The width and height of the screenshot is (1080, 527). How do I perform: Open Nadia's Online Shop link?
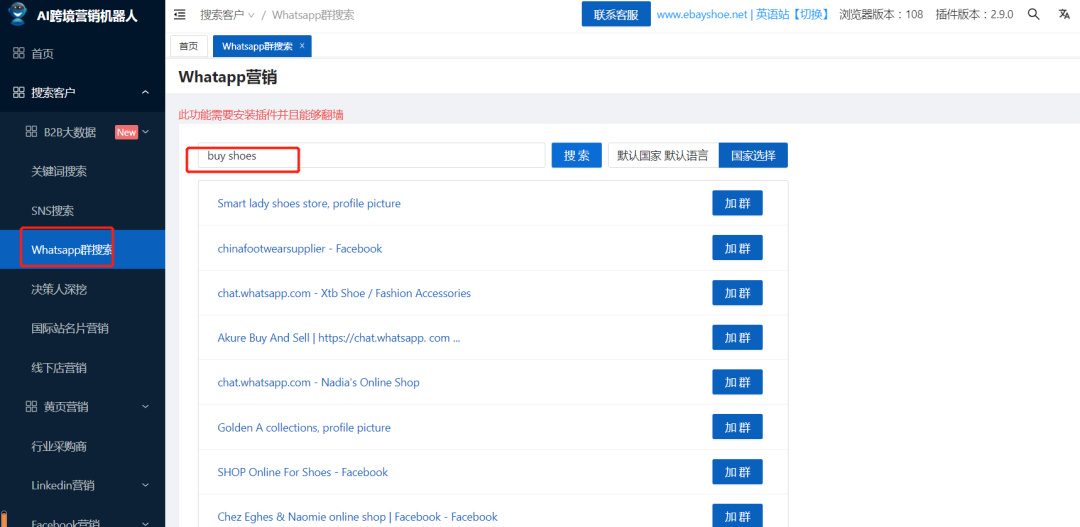318,382
